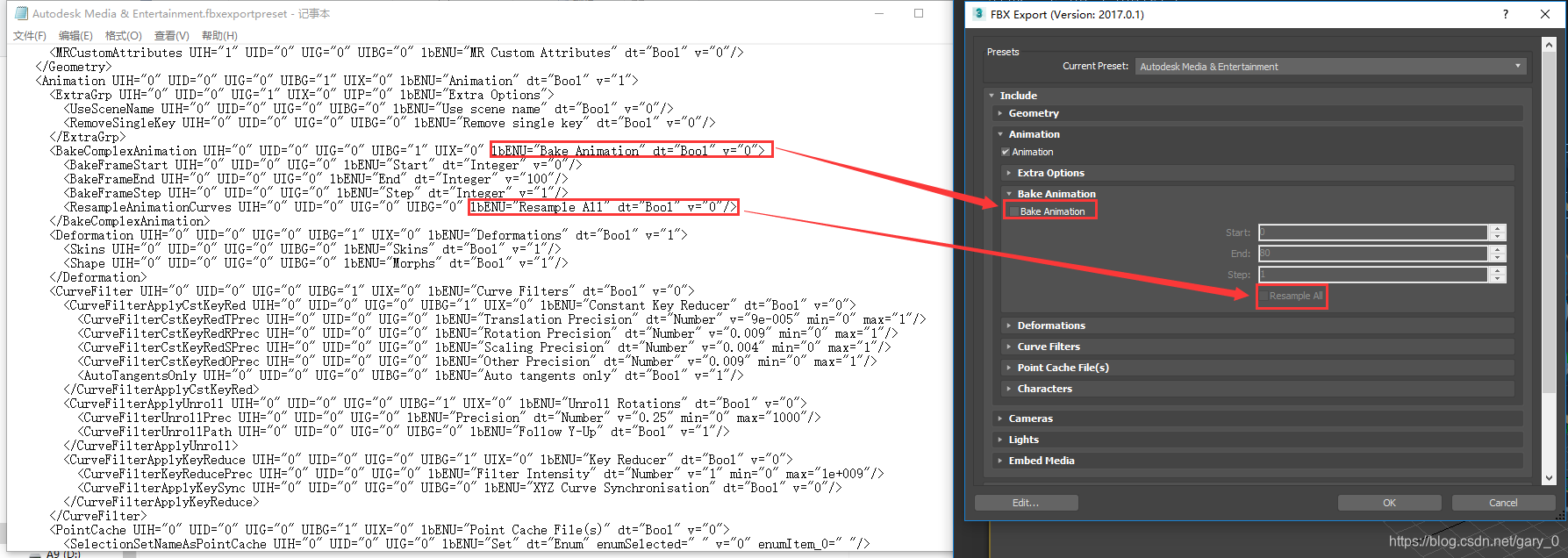Click the "Key Reducer" line in Notepad
The image size is (1568, 558).
(x=428, y=460)
